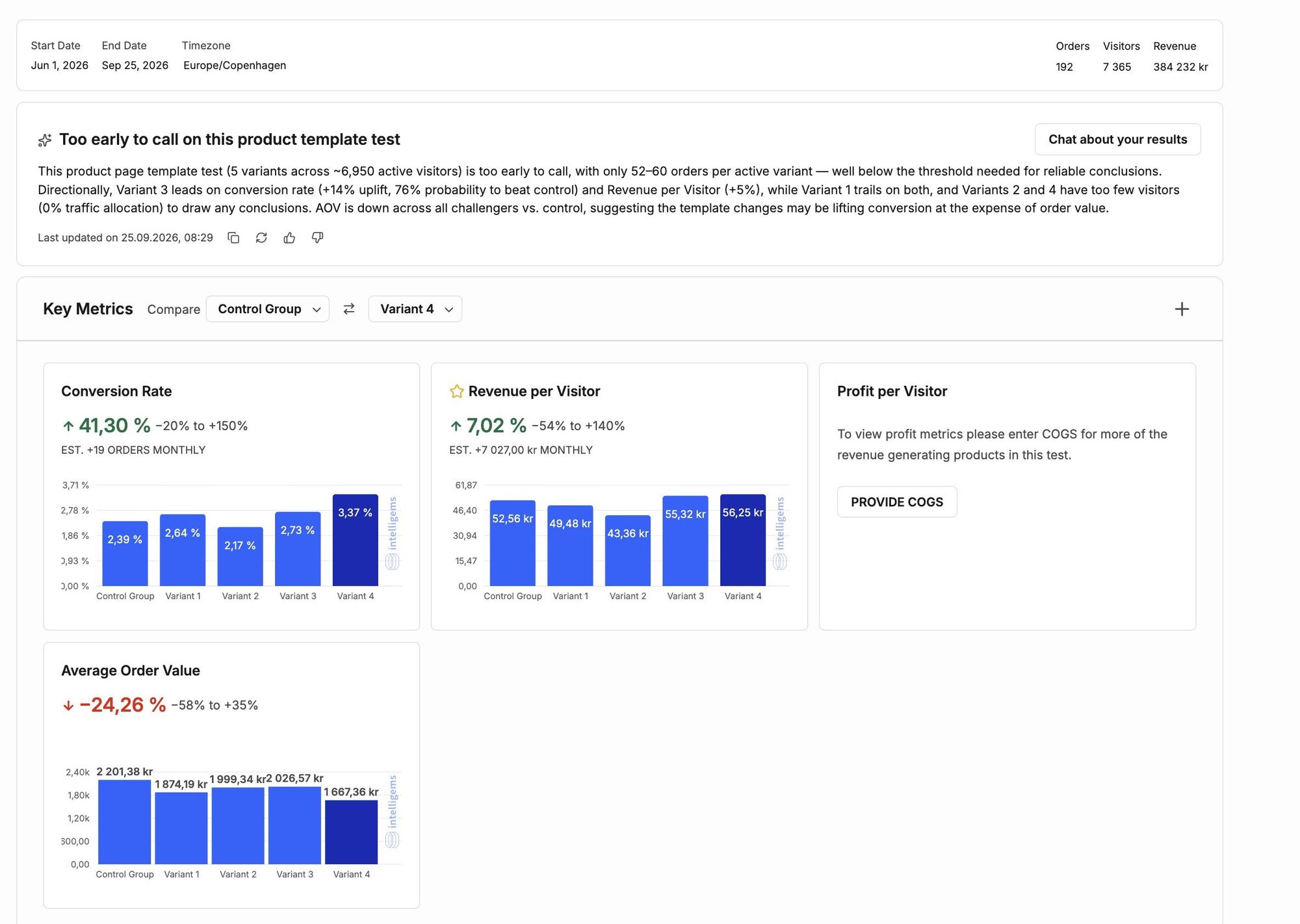Image resolution: width=1300 pixels, height=924 pixels.
Task: Click the Intelligems watermark in the conversion chart
Action: coord(392,534)
